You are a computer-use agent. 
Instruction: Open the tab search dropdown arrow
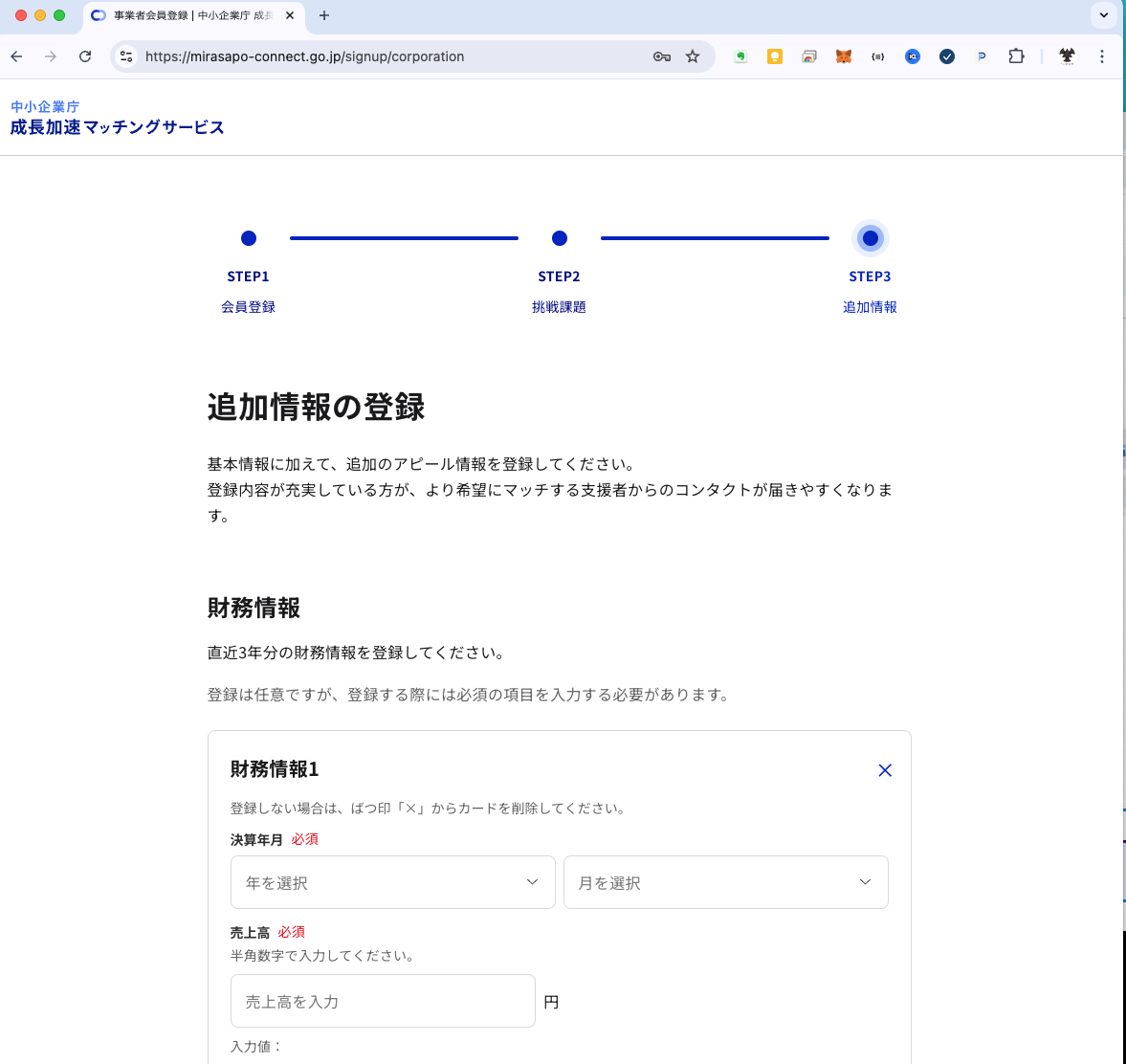[x=1104, y=15]
